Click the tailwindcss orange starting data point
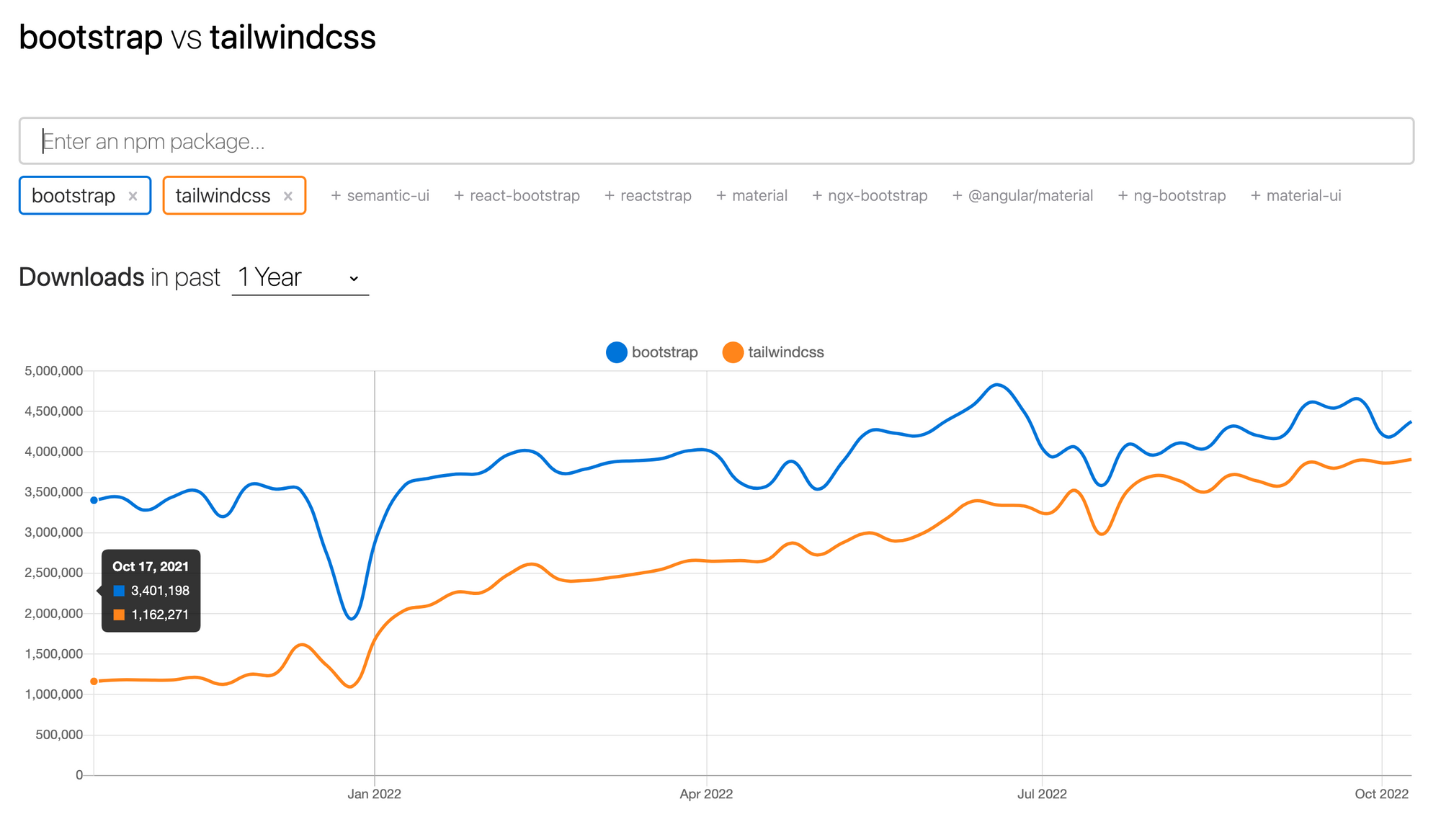The width and height of the screenshot is (1441, 840). click(x=94, y=682)
